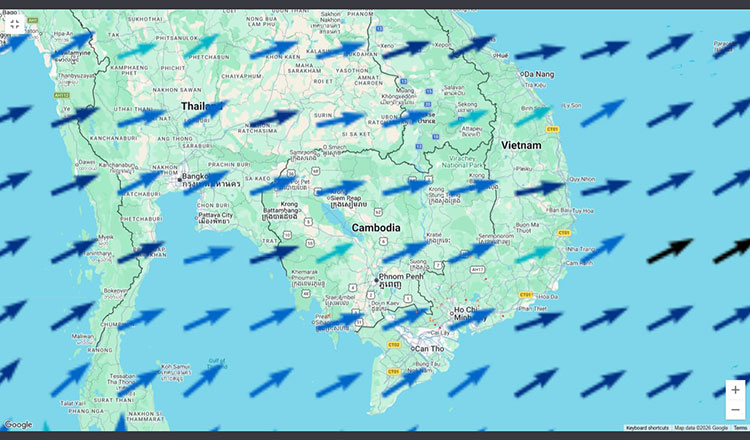Screen dimensions: 750x440
Task: Select the Ranong label
Action: pyautogui.click(x=100, y=350)
